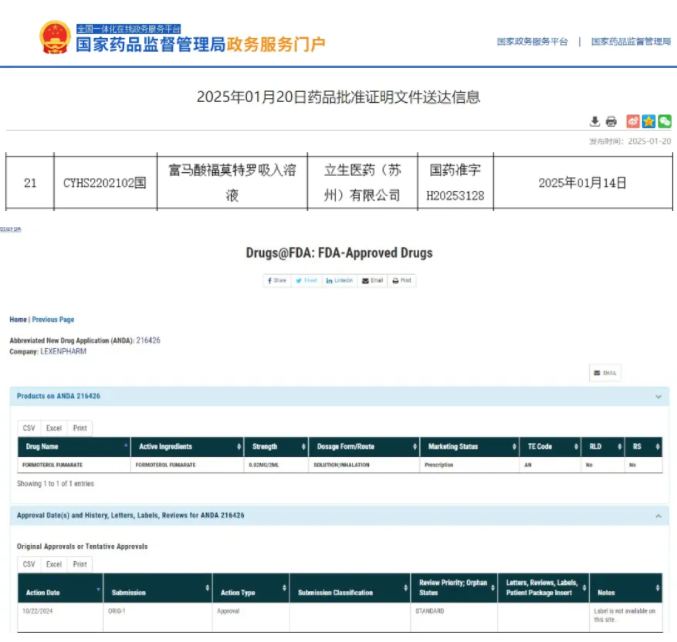Sort by Marketing Status column
The image size is (677, 642).
[x=469, y=447]
